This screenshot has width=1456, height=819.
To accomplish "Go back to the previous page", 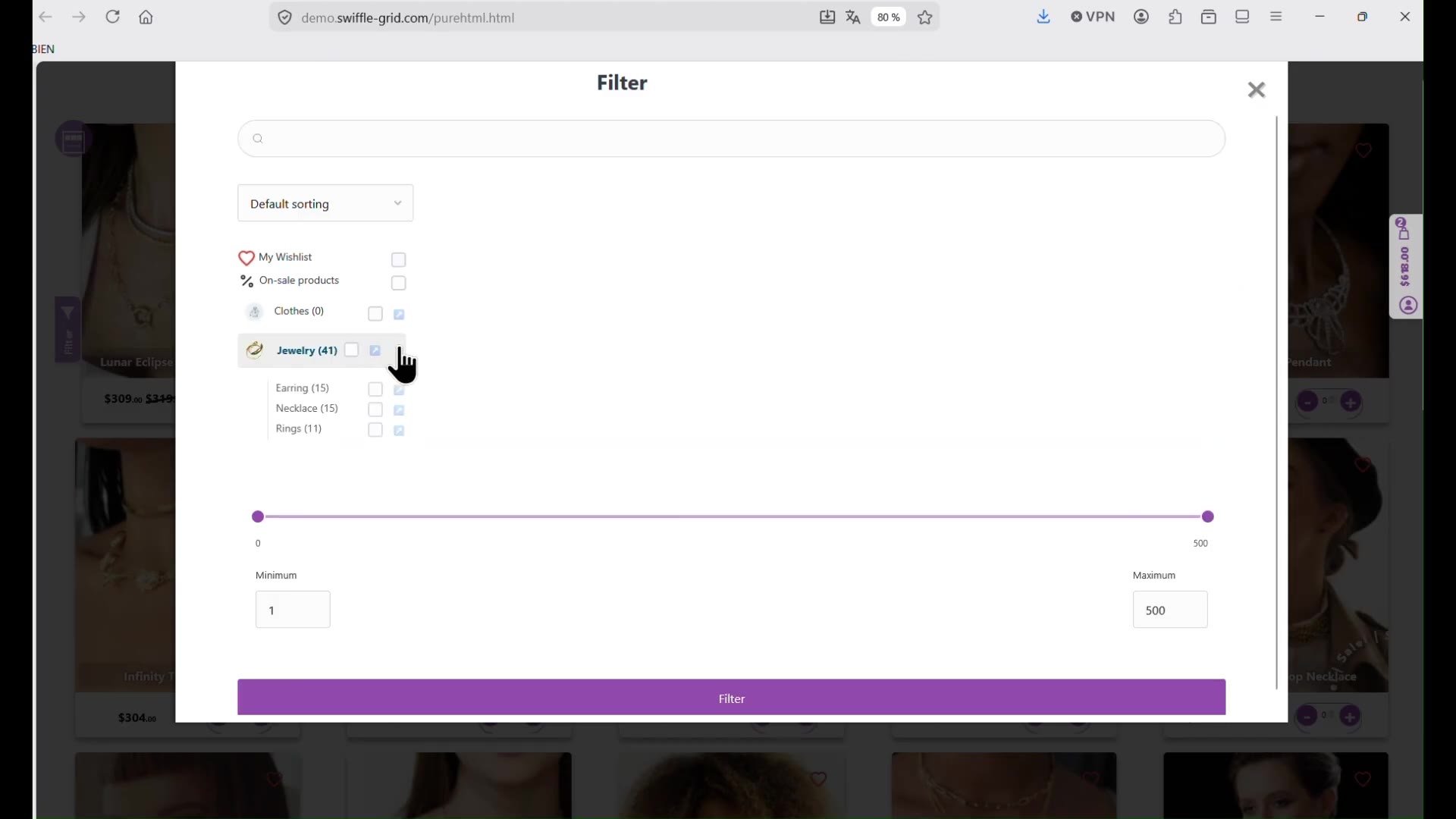I will click(x=46, y=17).
